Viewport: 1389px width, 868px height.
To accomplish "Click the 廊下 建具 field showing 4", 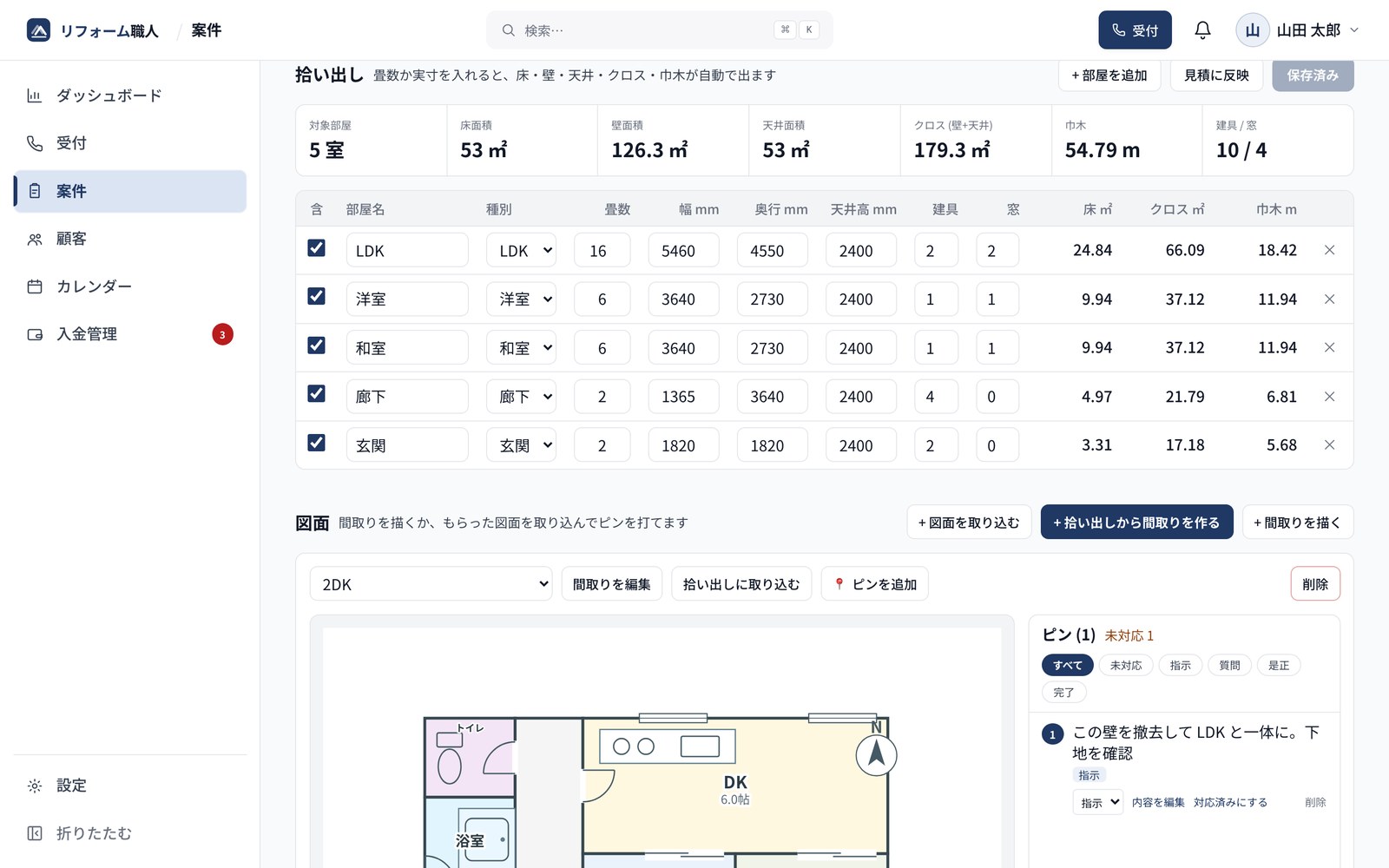I will 936,396.
